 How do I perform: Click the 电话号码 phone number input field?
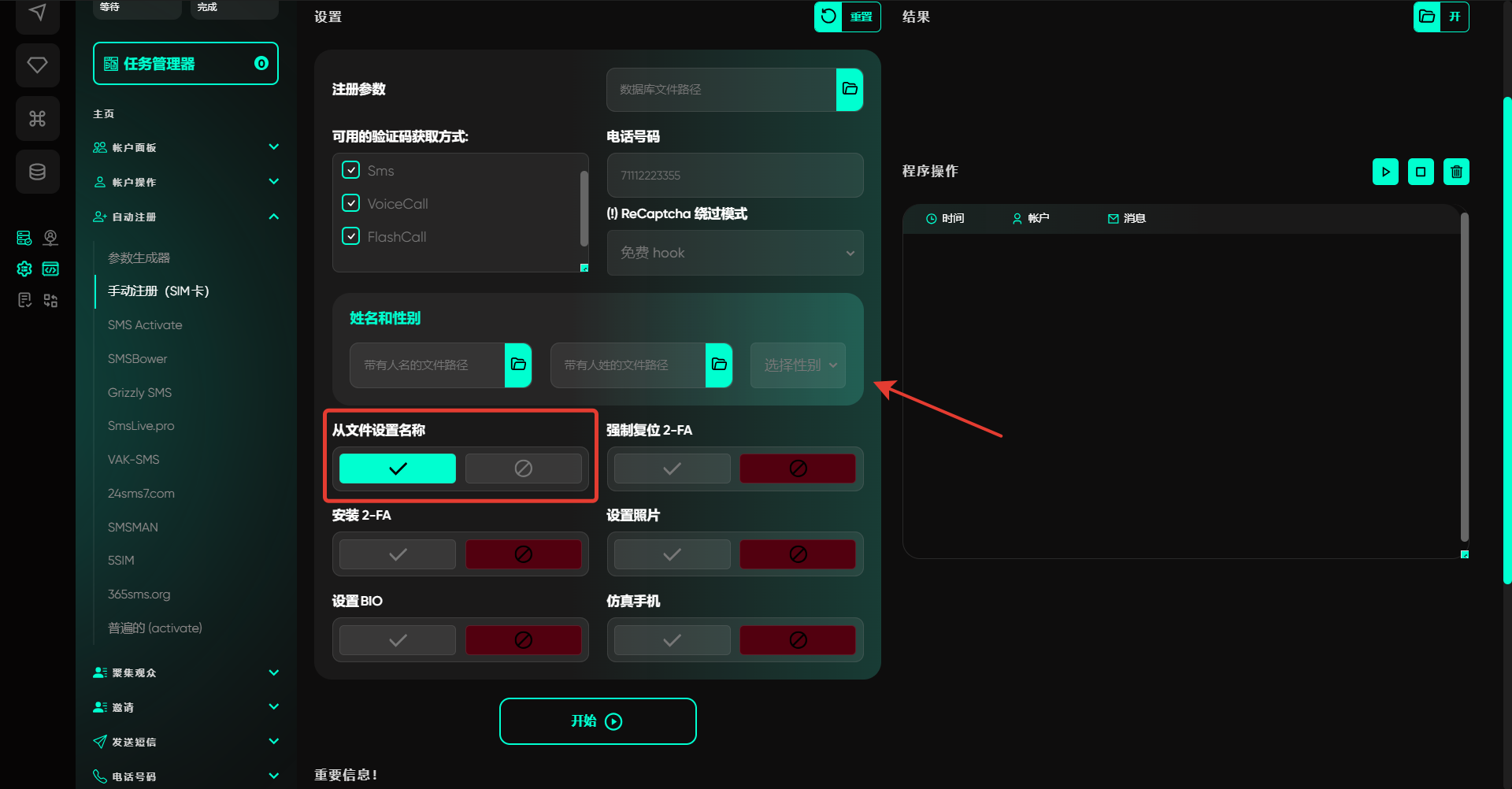[x=735, y=175]
